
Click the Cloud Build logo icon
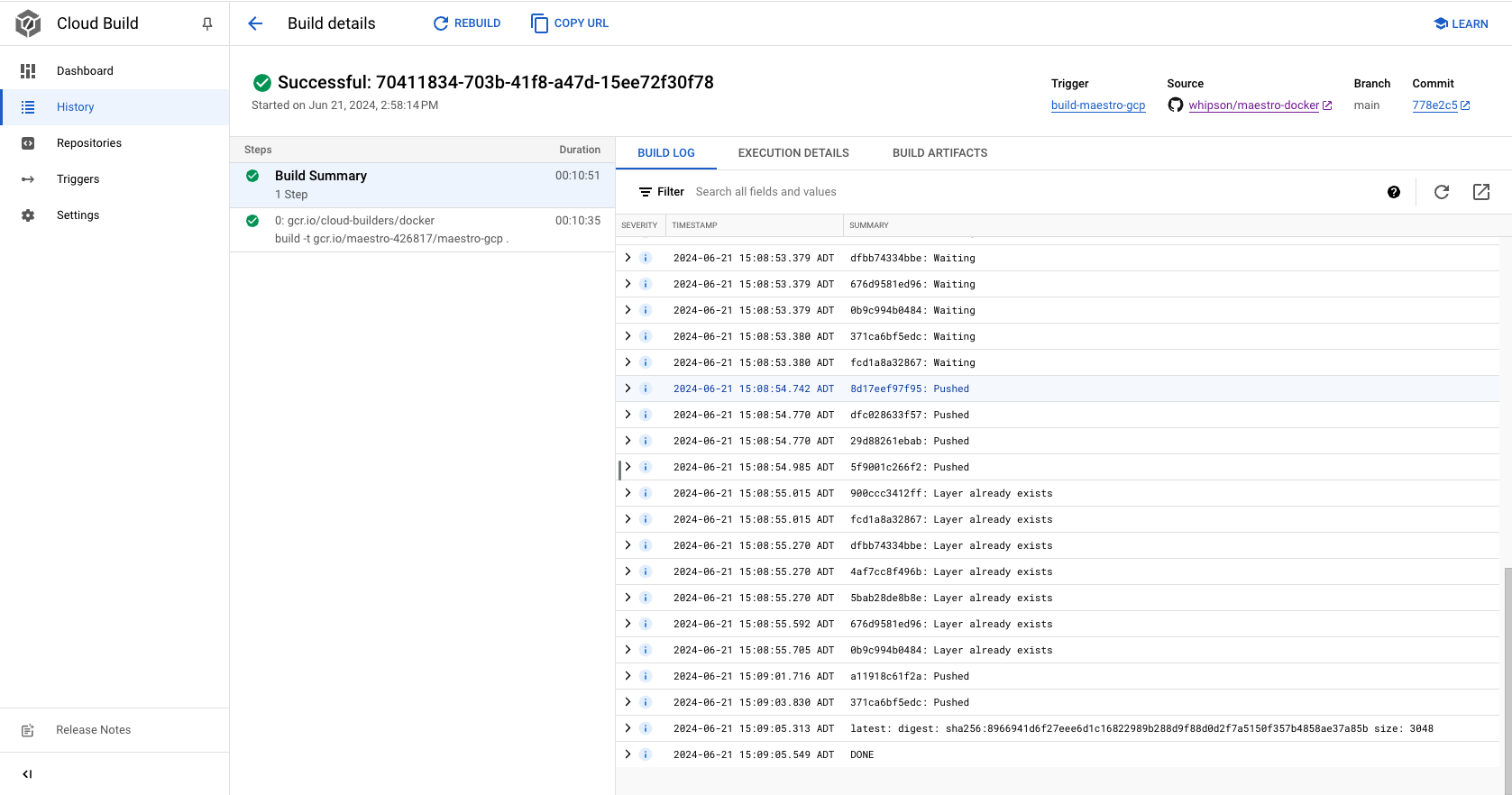28,23
